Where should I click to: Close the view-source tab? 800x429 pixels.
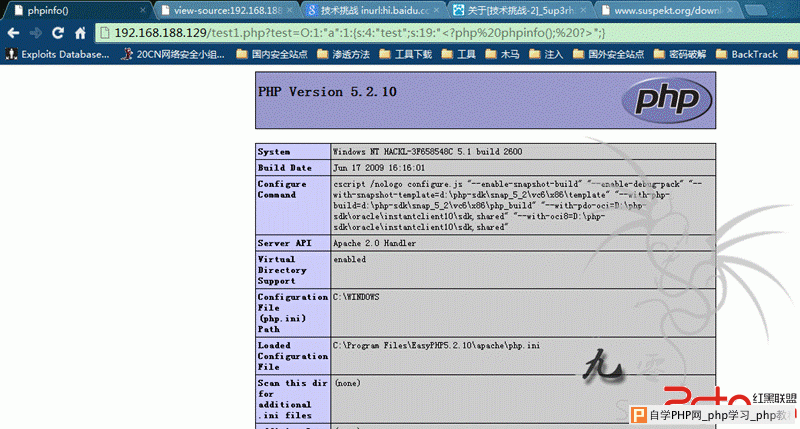(x=290, y=10)
